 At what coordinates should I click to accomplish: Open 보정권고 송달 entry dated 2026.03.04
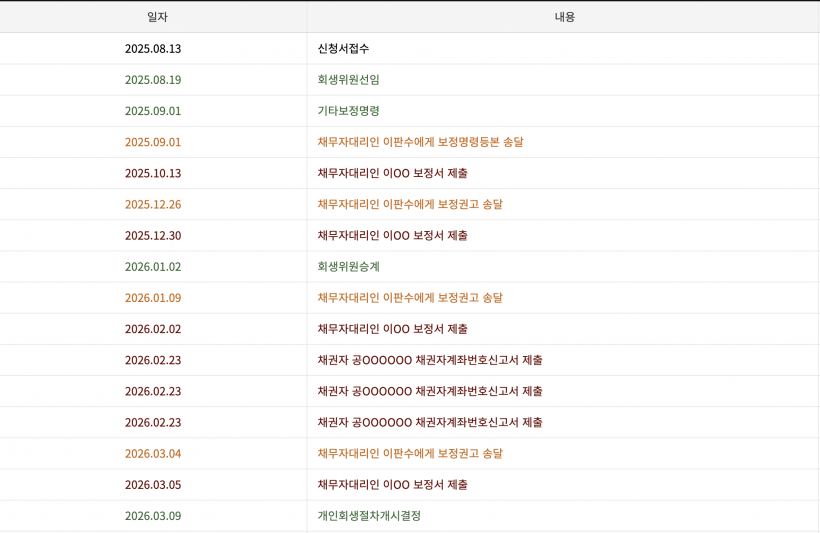[x=410, y=453]
